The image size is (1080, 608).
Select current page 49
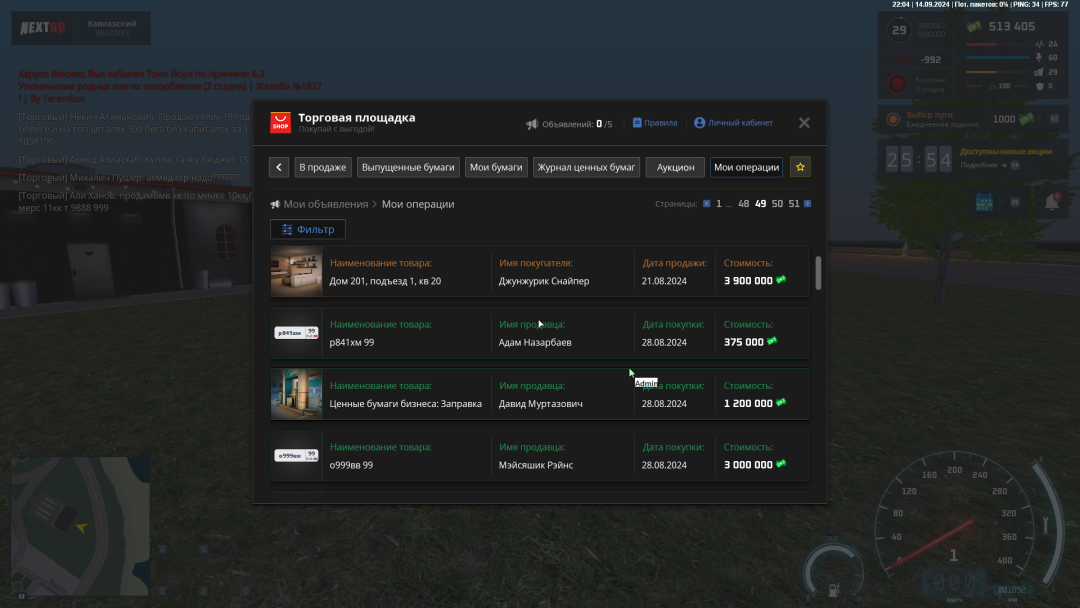[760, 204]
